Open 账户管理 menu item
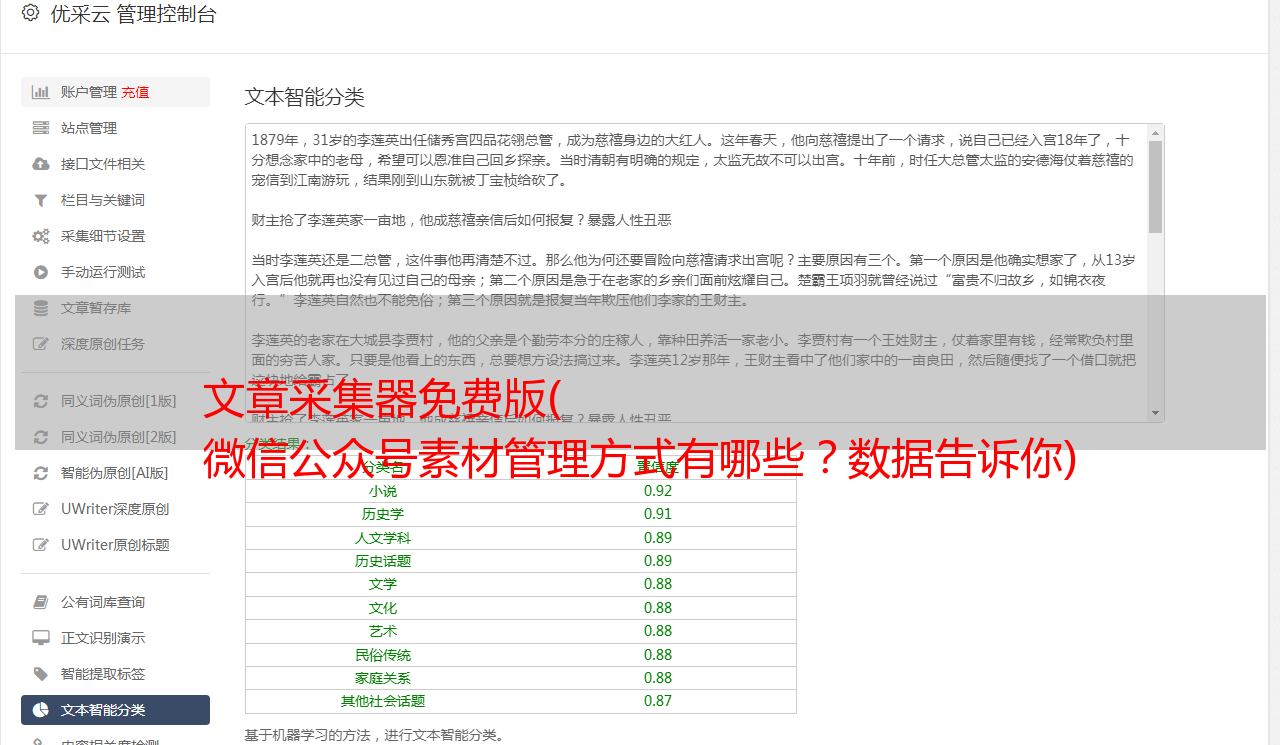The image size is (1280, 745). click(115, 92)
